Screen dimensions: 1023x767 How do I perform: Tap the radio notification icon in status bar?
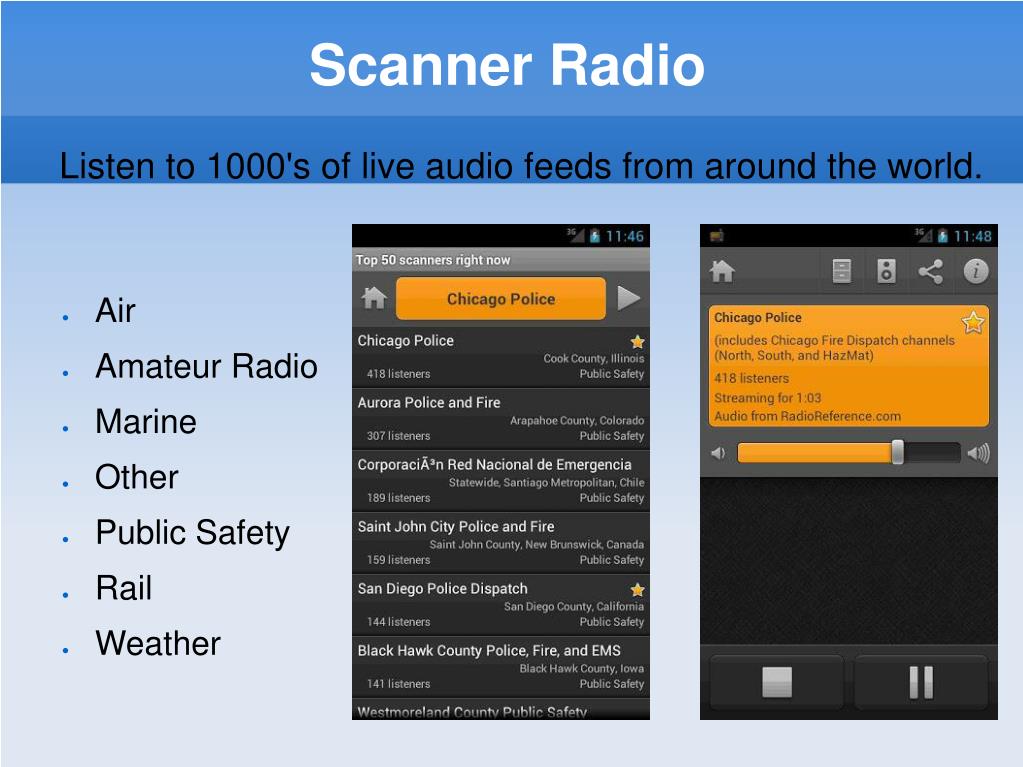coord(716,235)
